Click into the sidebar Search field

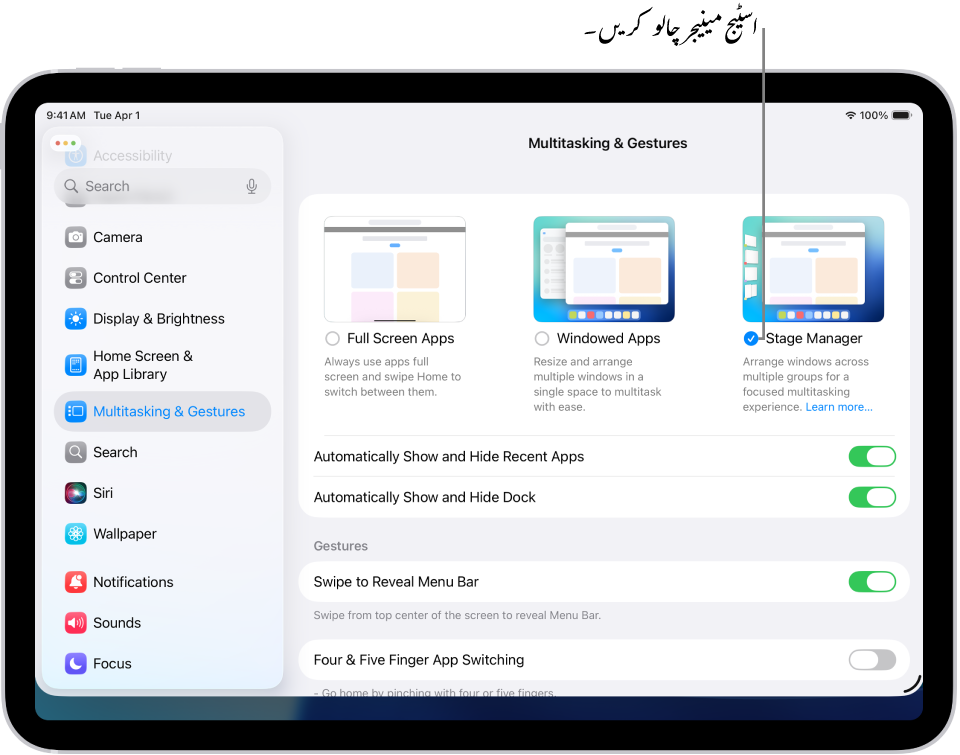click(x=162, y=186)
